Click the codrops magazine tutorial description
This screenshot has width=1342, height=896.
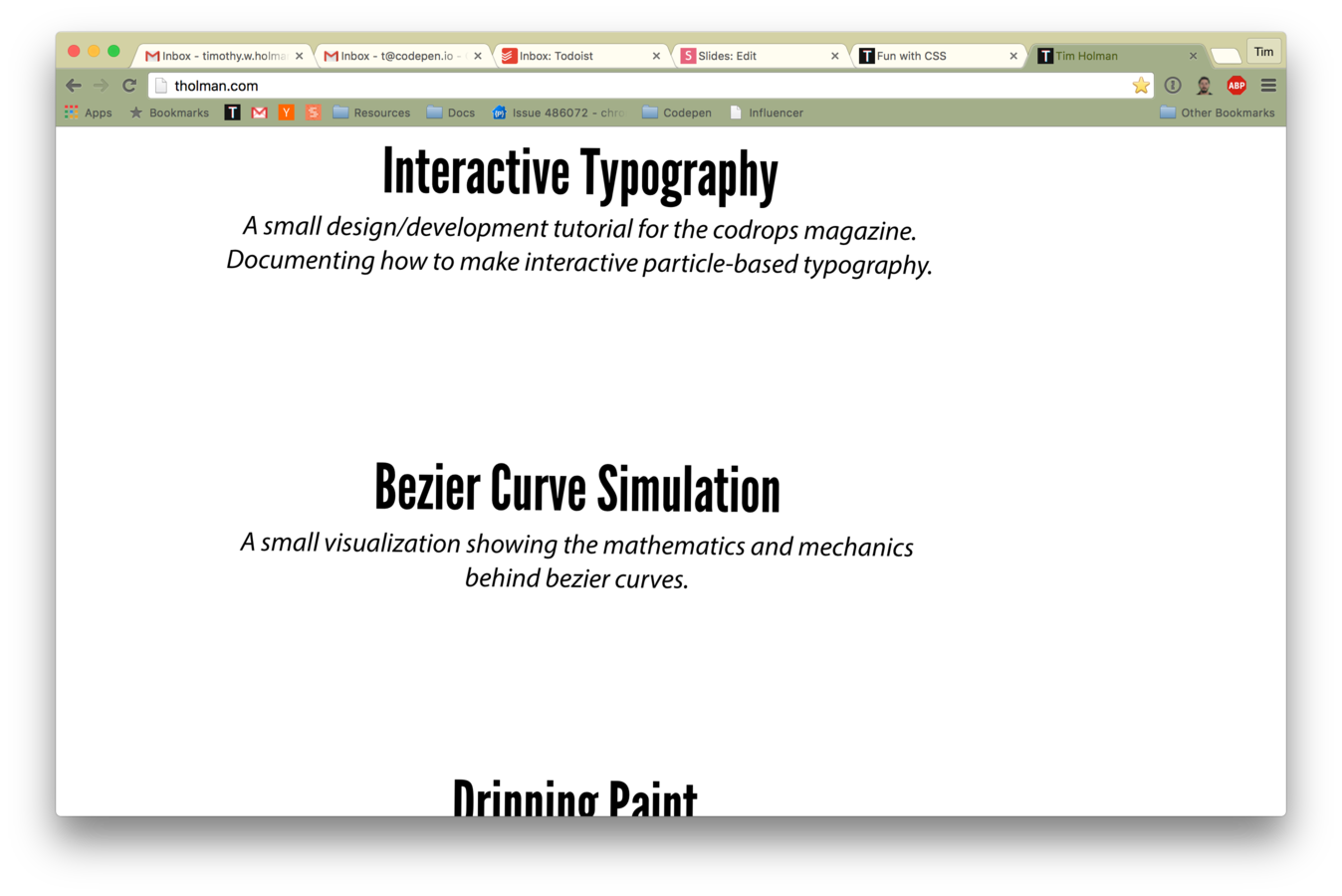[x=579, y=245]
